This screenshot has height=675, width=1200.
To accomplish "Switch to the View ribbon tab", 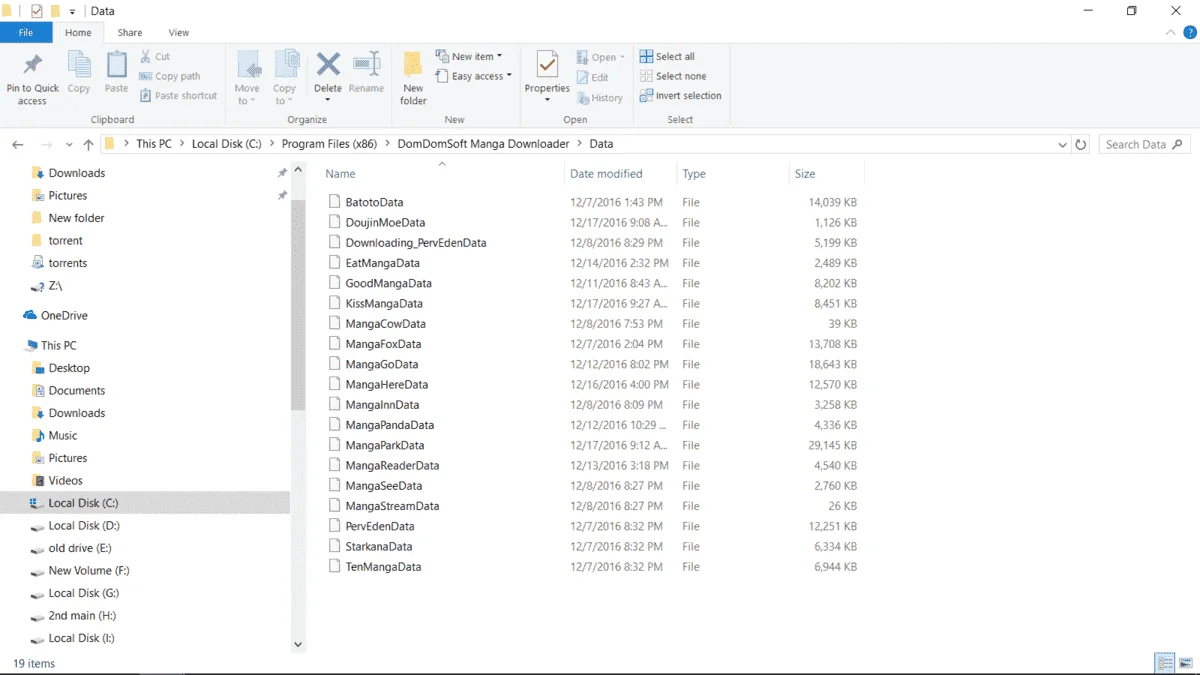I will tap(179, 33).
